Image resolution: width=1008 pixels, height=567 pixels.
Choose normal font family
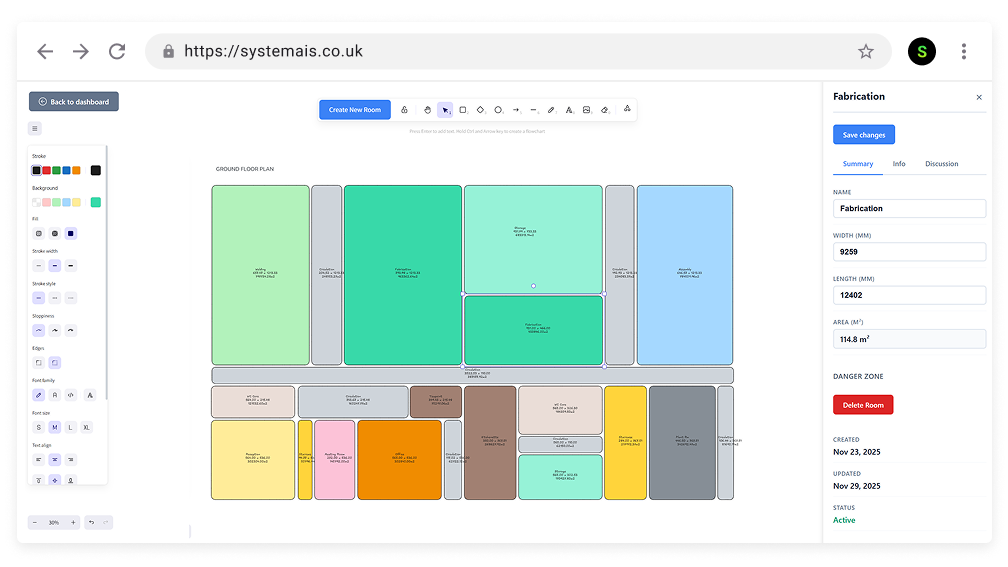(55, 395)
